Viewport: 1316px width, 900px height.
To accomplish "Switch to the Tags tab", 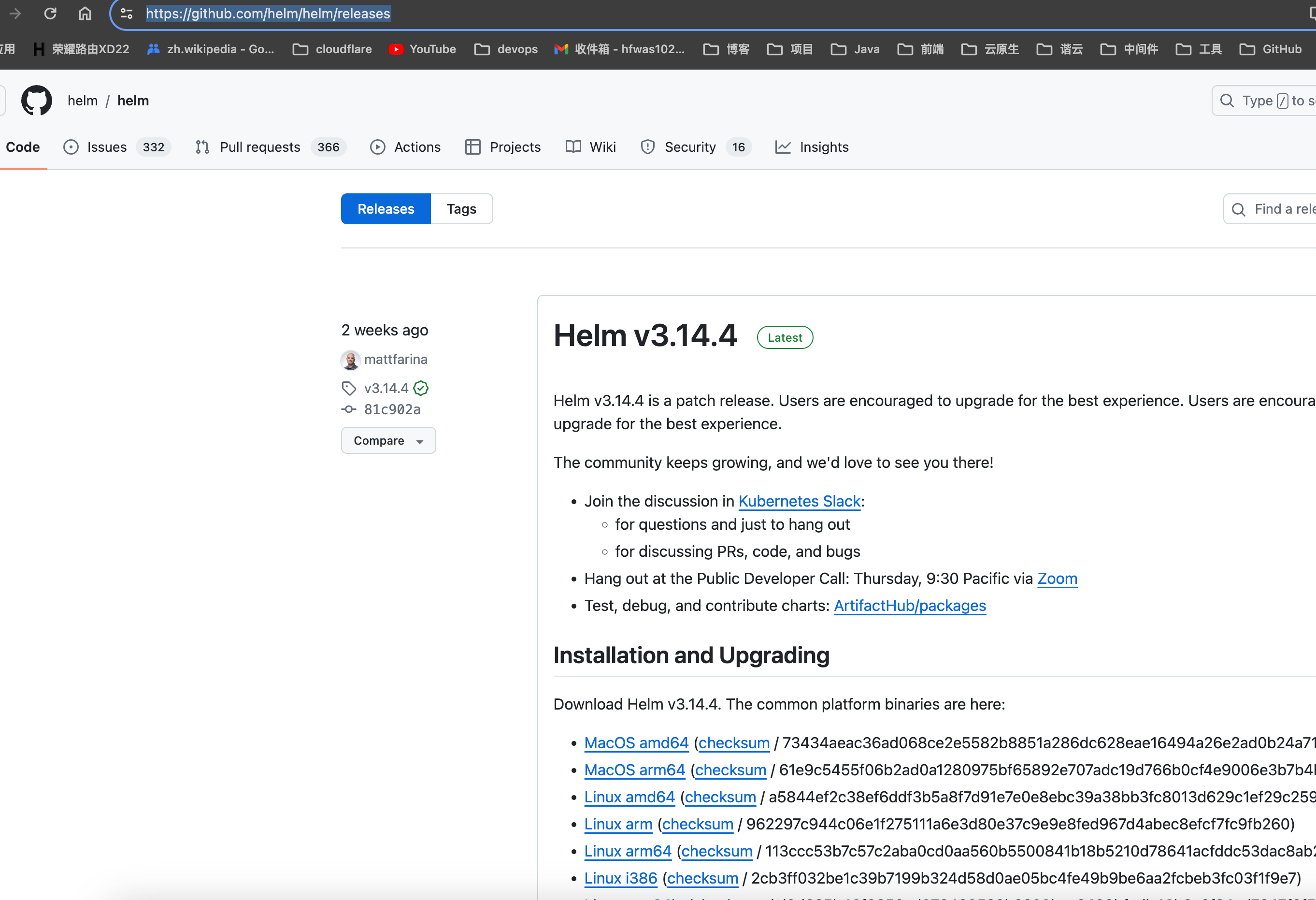I will click(x=461, y=209).
